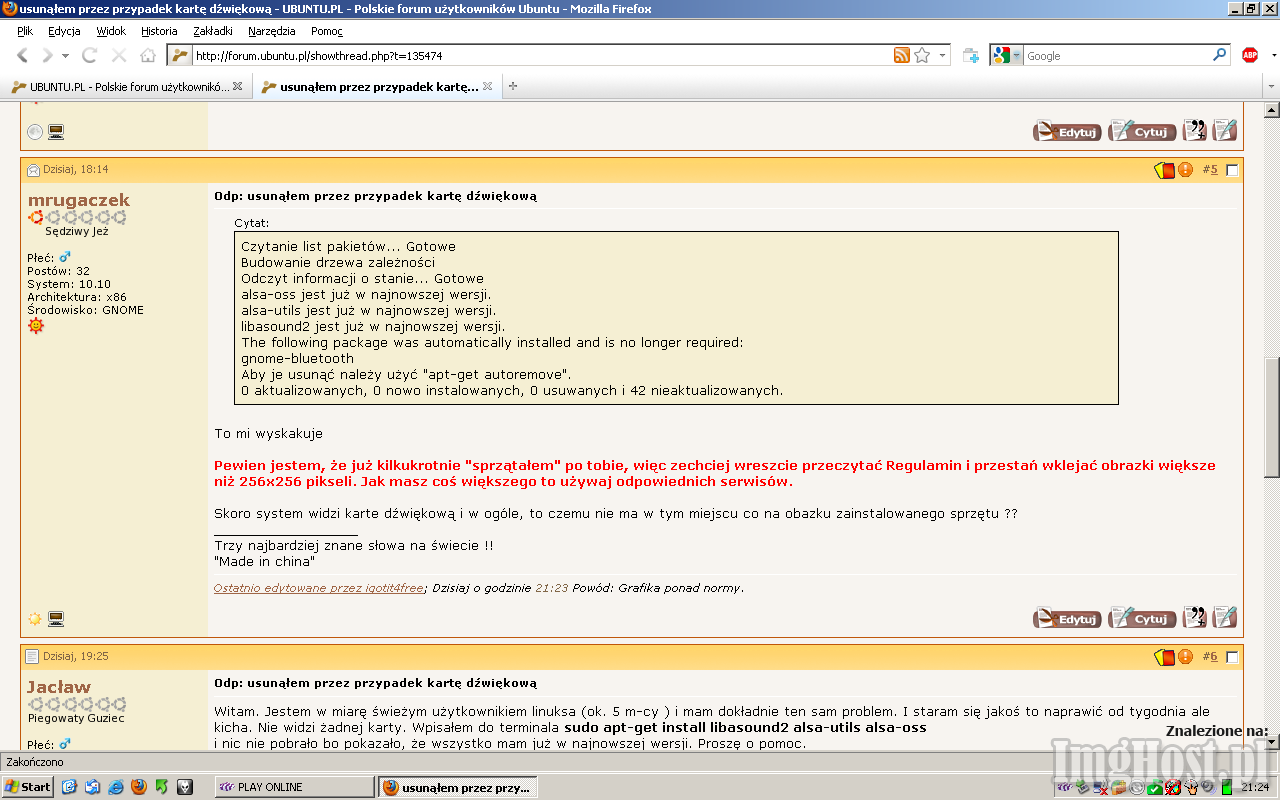Click the post status icon beside Dzisiaj, 18:14
Screen dimensions: 1280x800
tap(33, 170)
